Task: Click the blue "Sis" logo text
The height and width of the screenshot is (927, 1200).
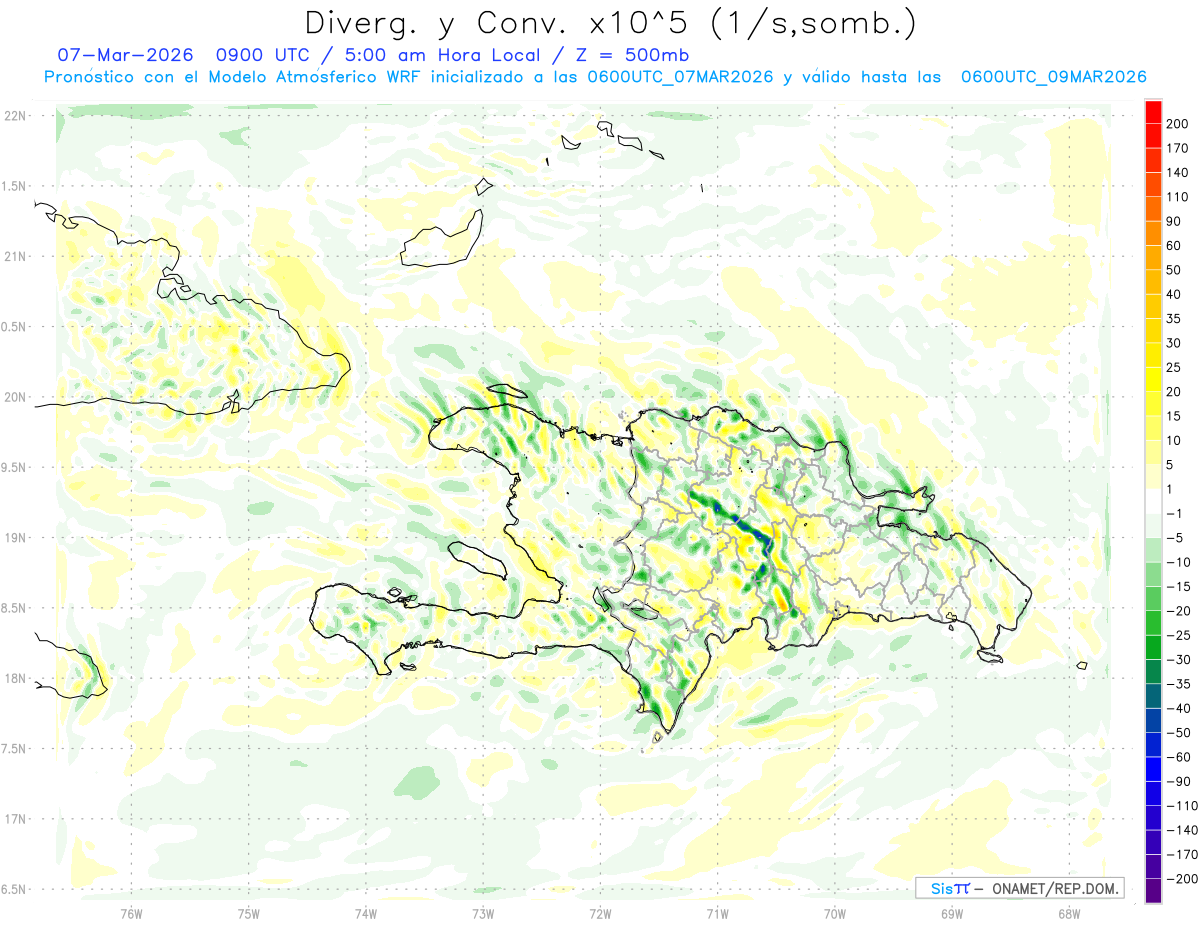Action: tap(942, 888)
